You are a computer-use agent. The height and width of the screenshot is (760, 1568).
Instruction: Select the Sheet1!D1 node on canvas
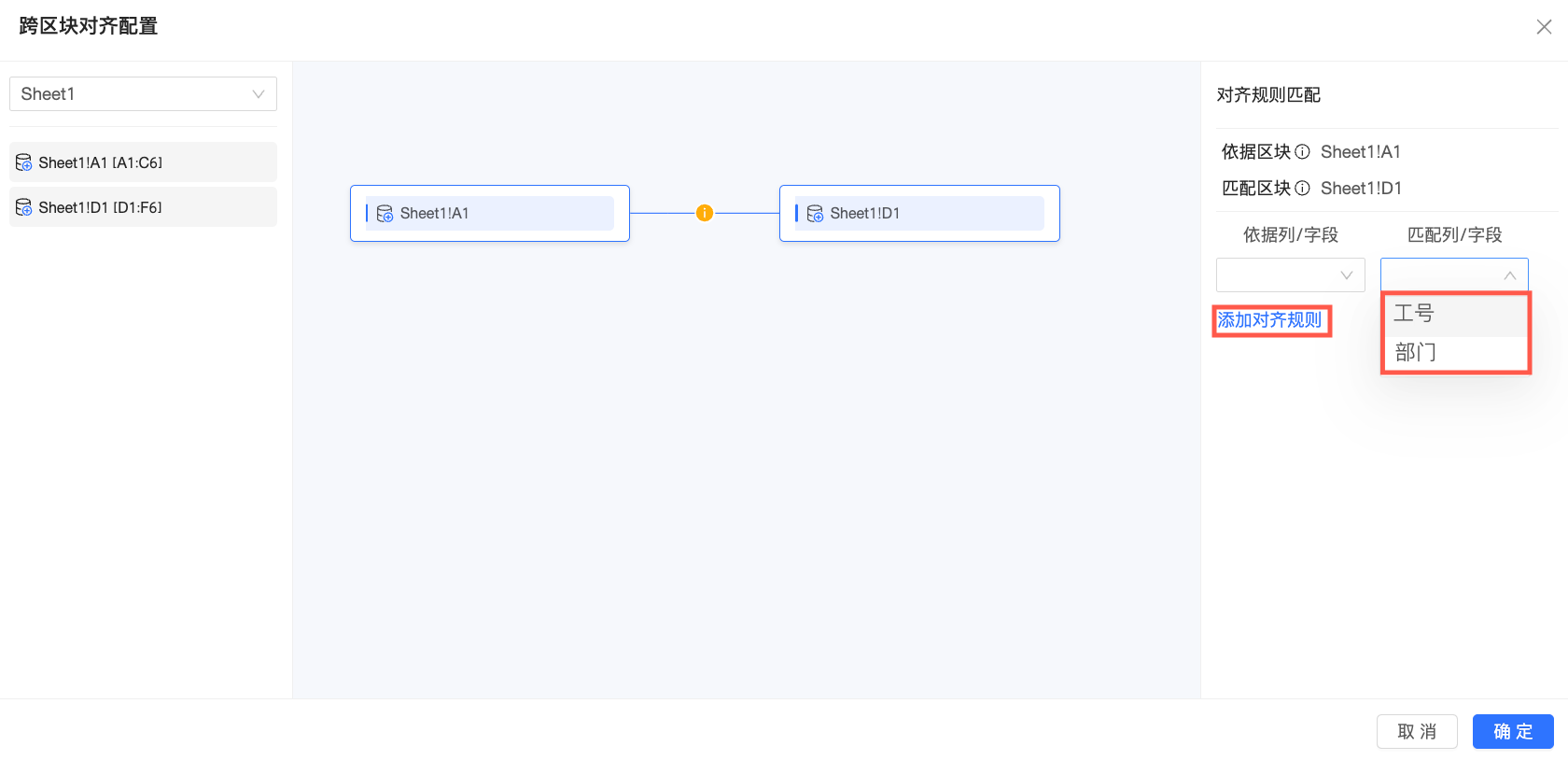point(919,213)
